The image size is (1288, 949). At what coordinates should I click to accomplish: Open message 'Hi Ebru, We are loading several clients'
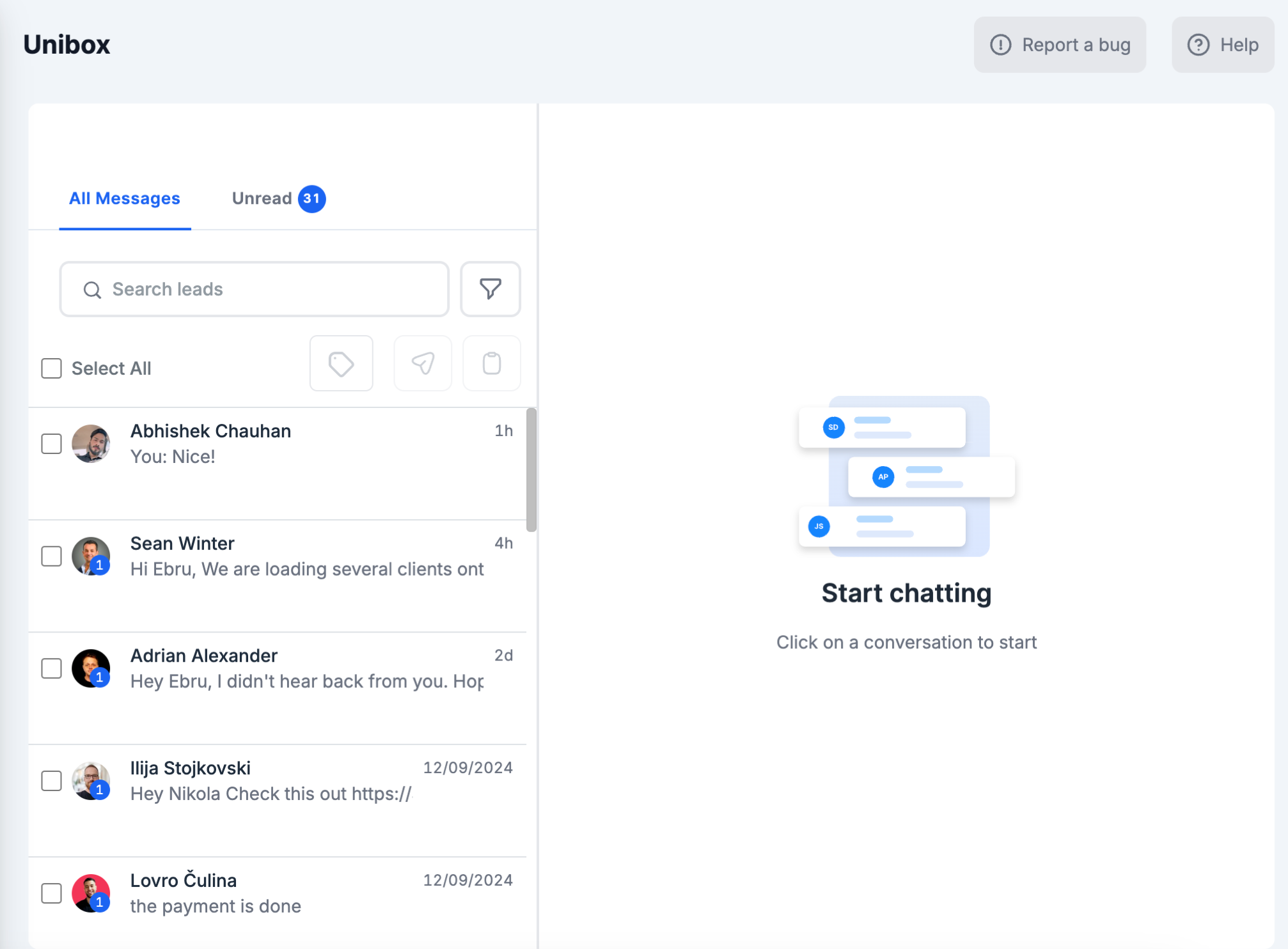coord(307,569)
